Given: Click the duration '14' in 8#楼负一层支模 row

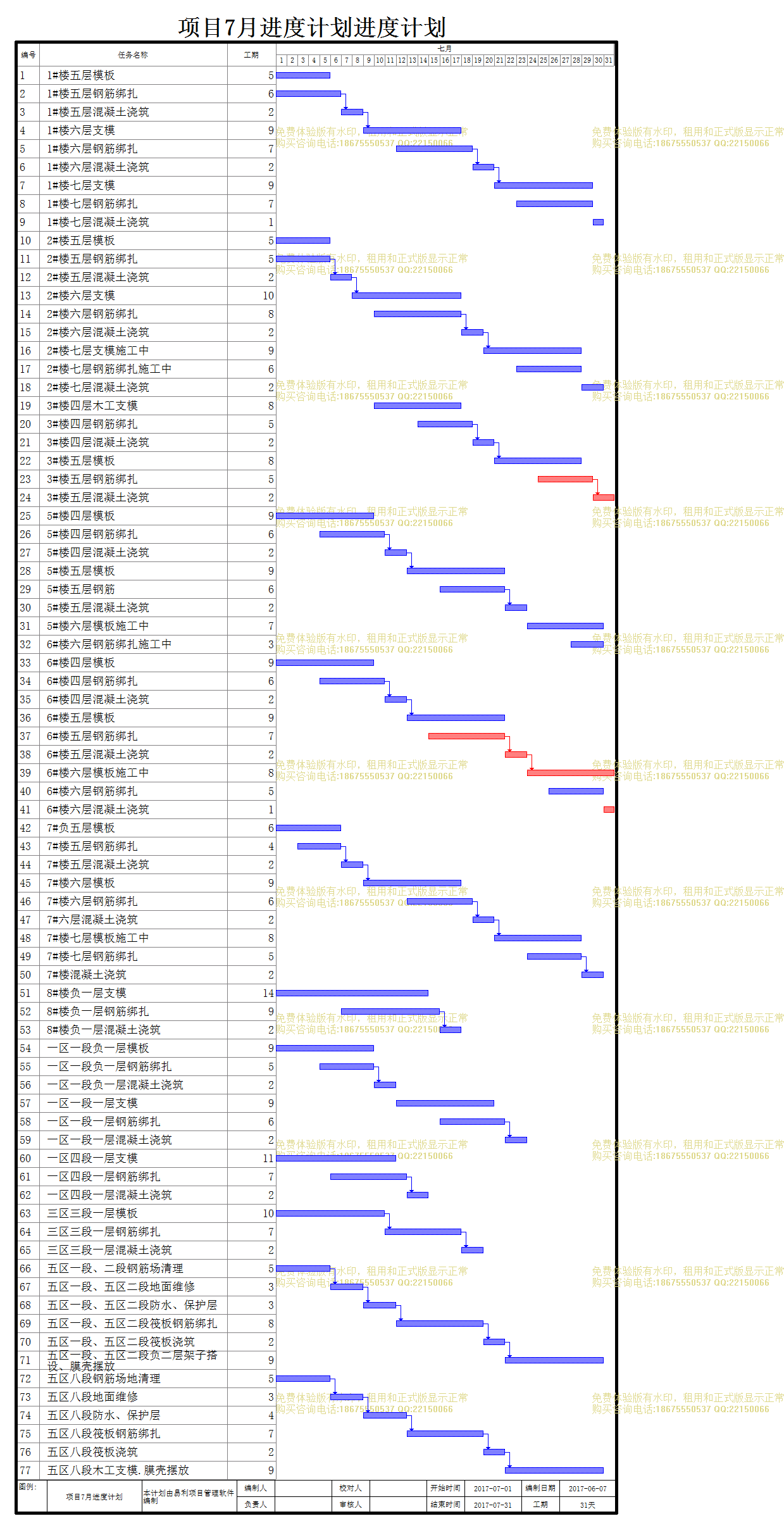Looking at the screenshot, I should click(x=268, y=993).
